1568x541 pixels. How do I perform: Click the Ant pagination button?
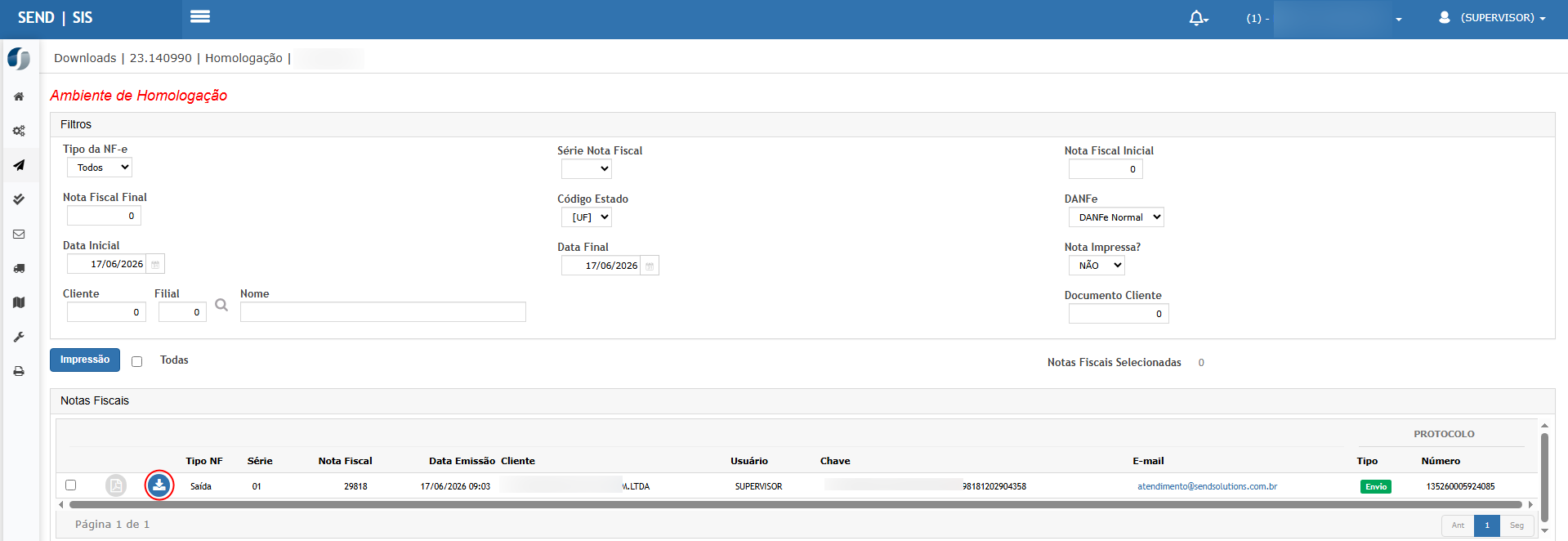[x=1458, y=525]
